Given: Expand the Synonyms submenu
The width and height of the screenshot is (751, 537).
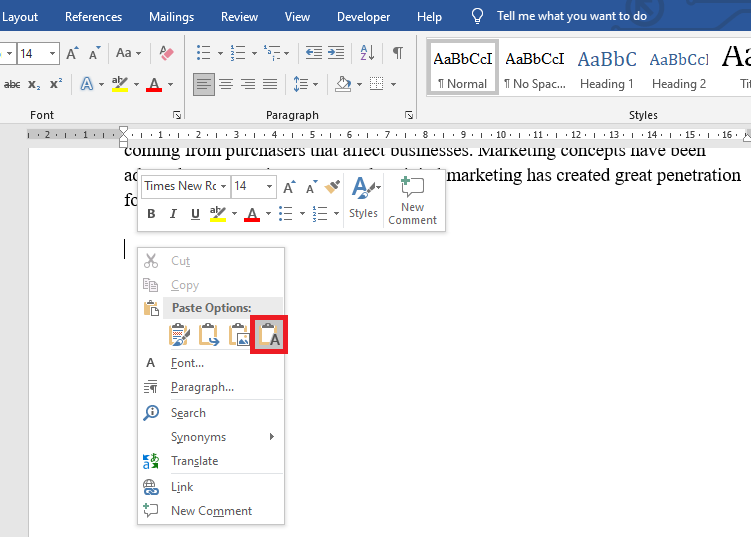Looking at the screenshot, I should pos(211,437).
